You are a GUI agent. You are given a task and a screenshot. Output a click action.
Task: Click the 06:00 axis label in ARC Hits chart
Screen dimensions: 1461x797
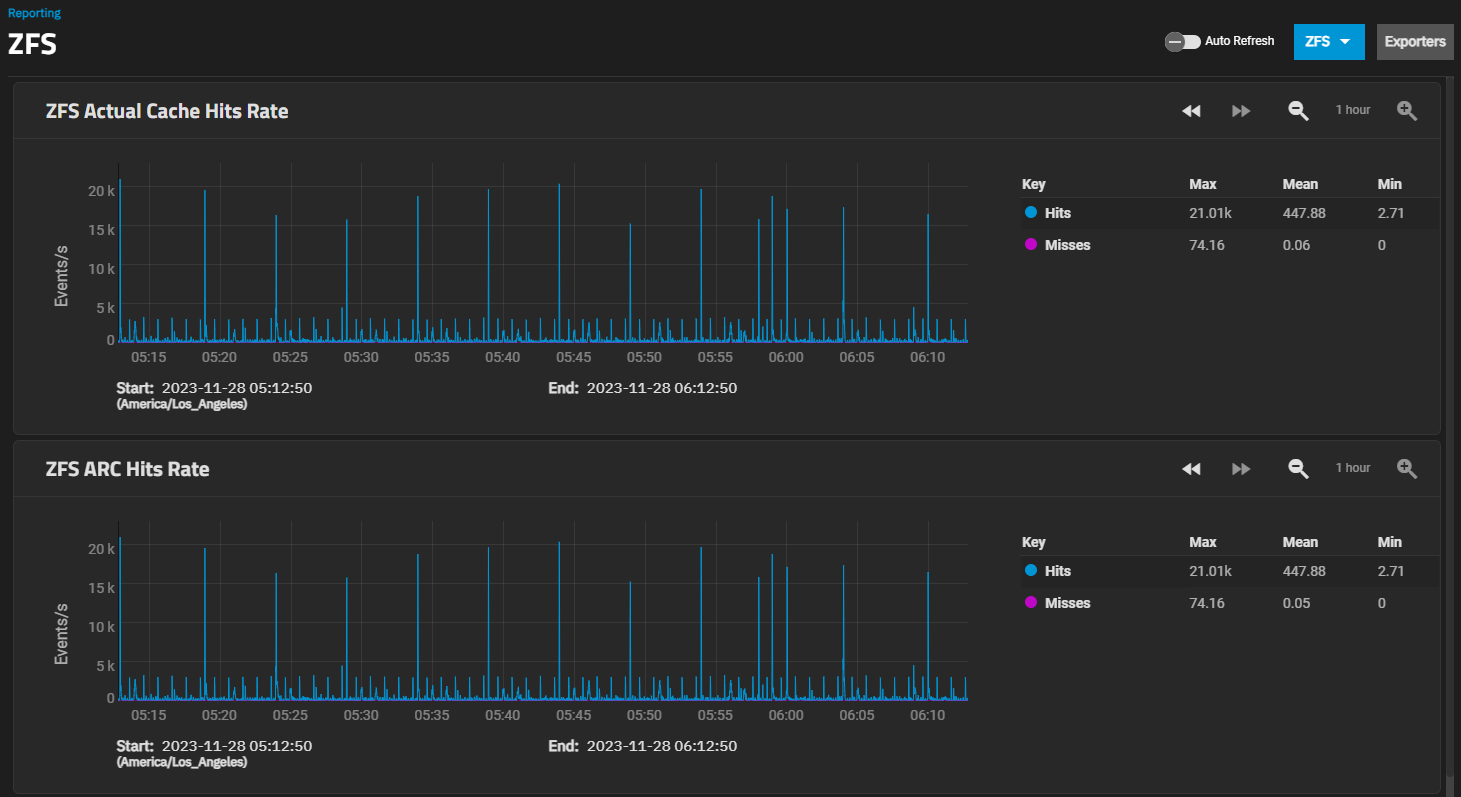click(786, 715)
